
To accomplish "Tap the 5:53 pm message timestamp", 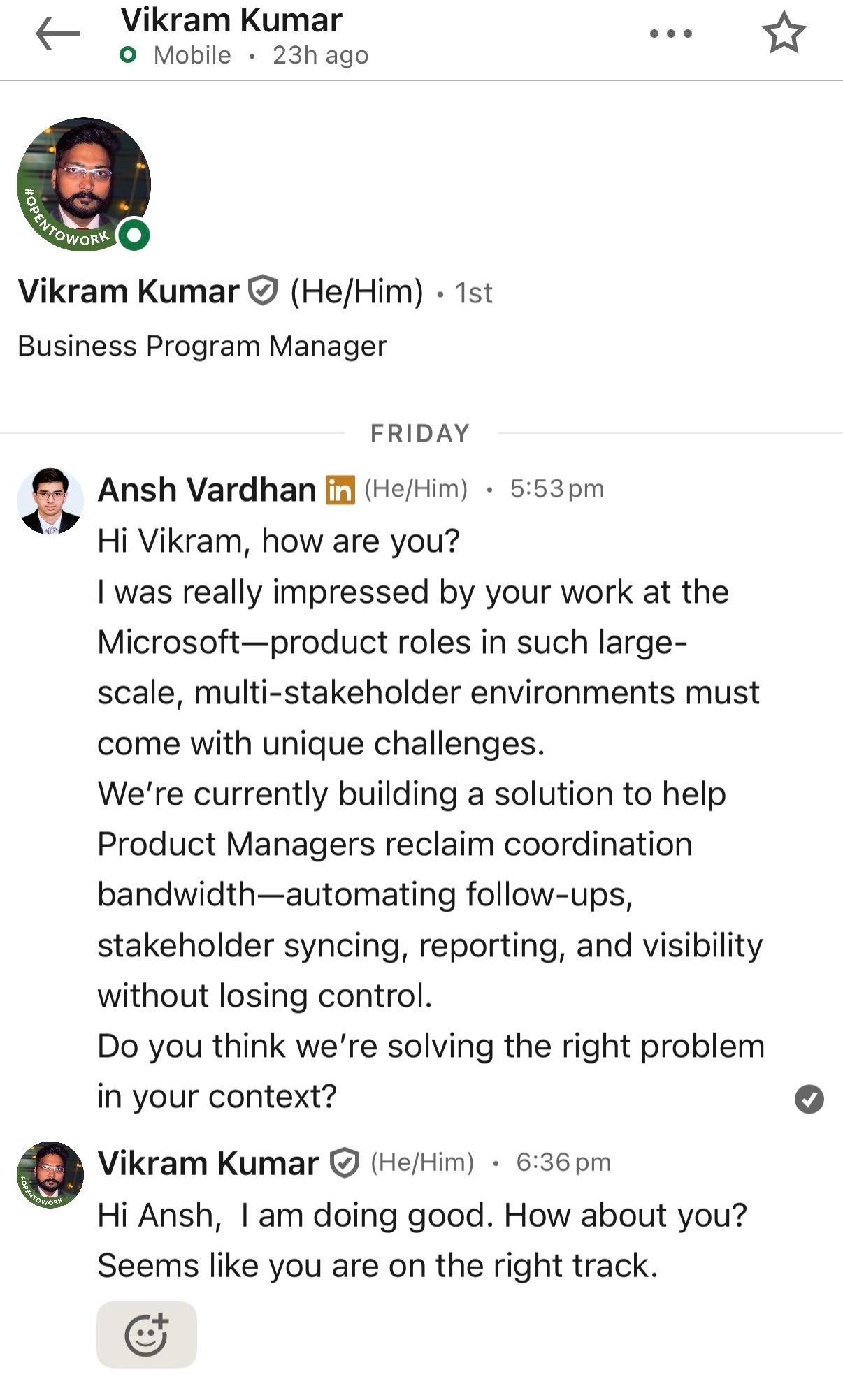I will tap(556, 488).
